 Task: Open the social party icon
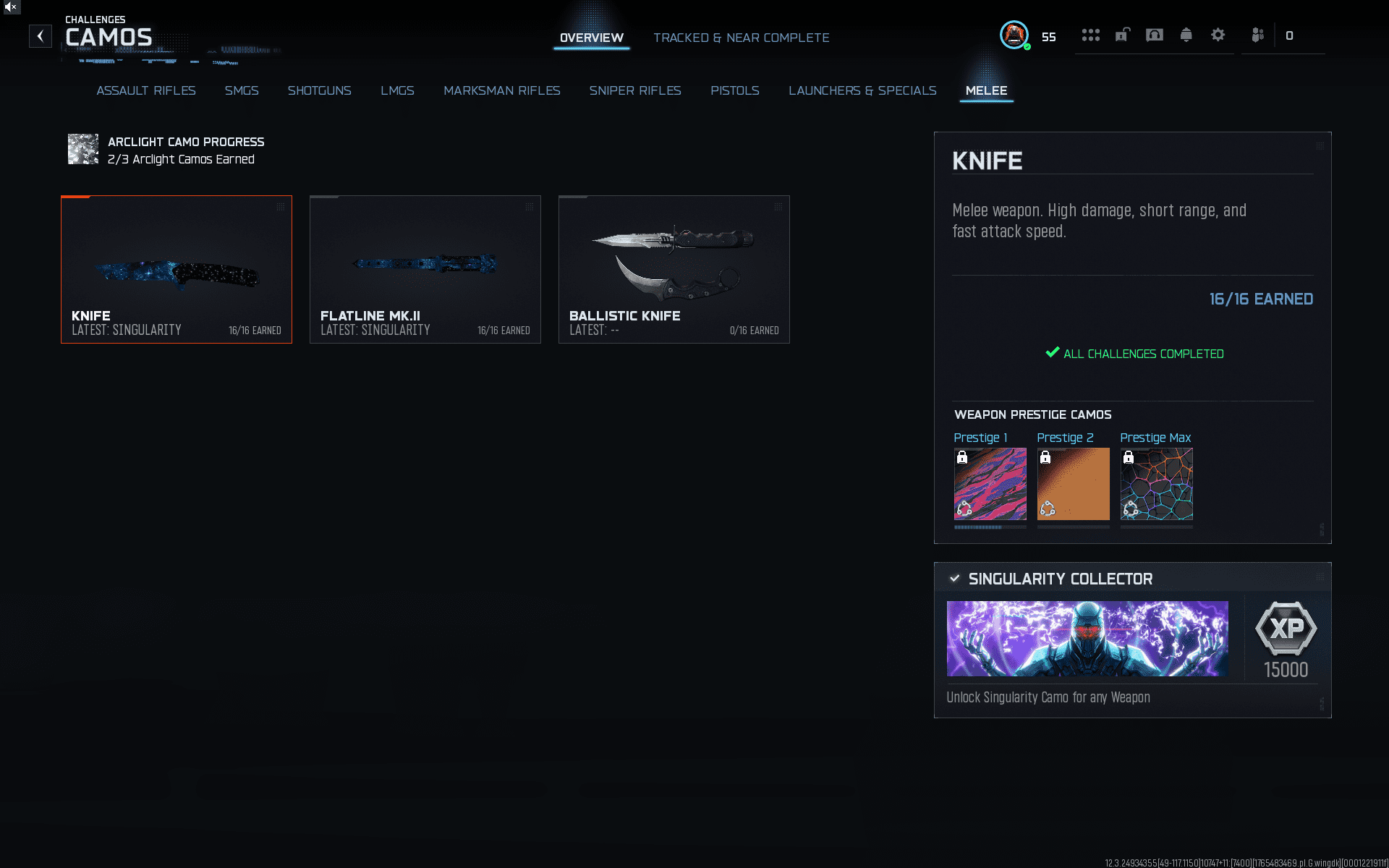click(x=1257, y=35)
